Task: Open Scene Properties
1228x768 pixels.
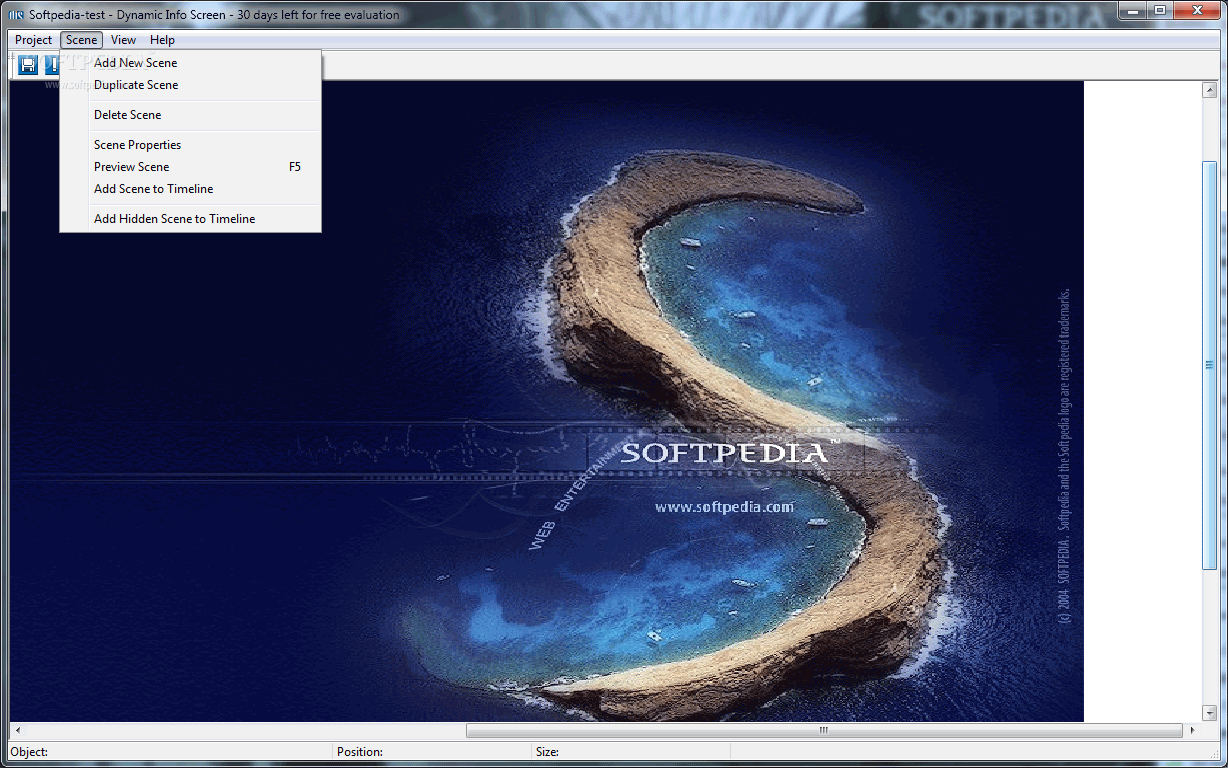Action: (190, 145)
